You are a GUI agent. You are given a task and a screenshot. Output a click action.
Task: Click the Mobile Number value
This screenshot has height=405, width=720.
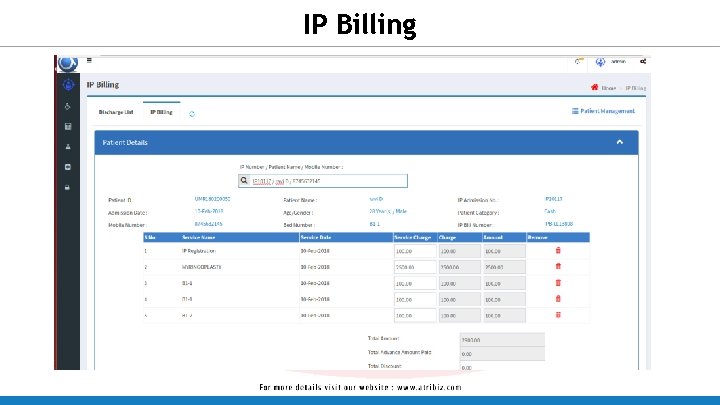pyautogui.click(x=208, y=224)
